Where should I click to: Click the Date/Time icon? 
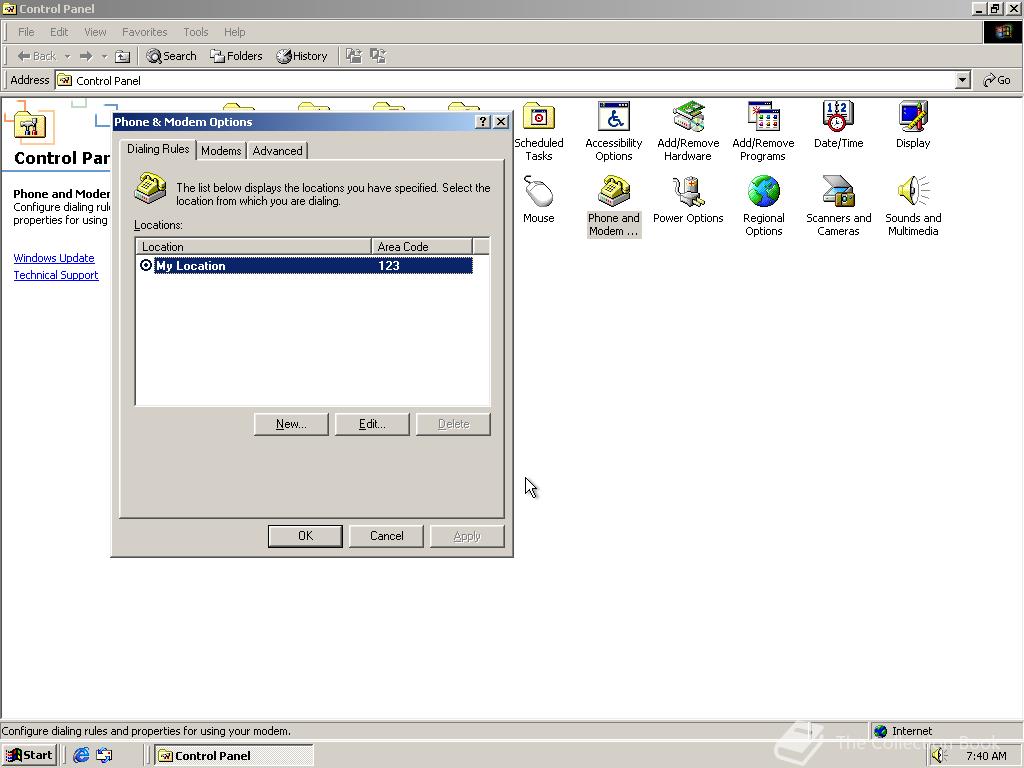pyautogui.click(x=838, y=125)
